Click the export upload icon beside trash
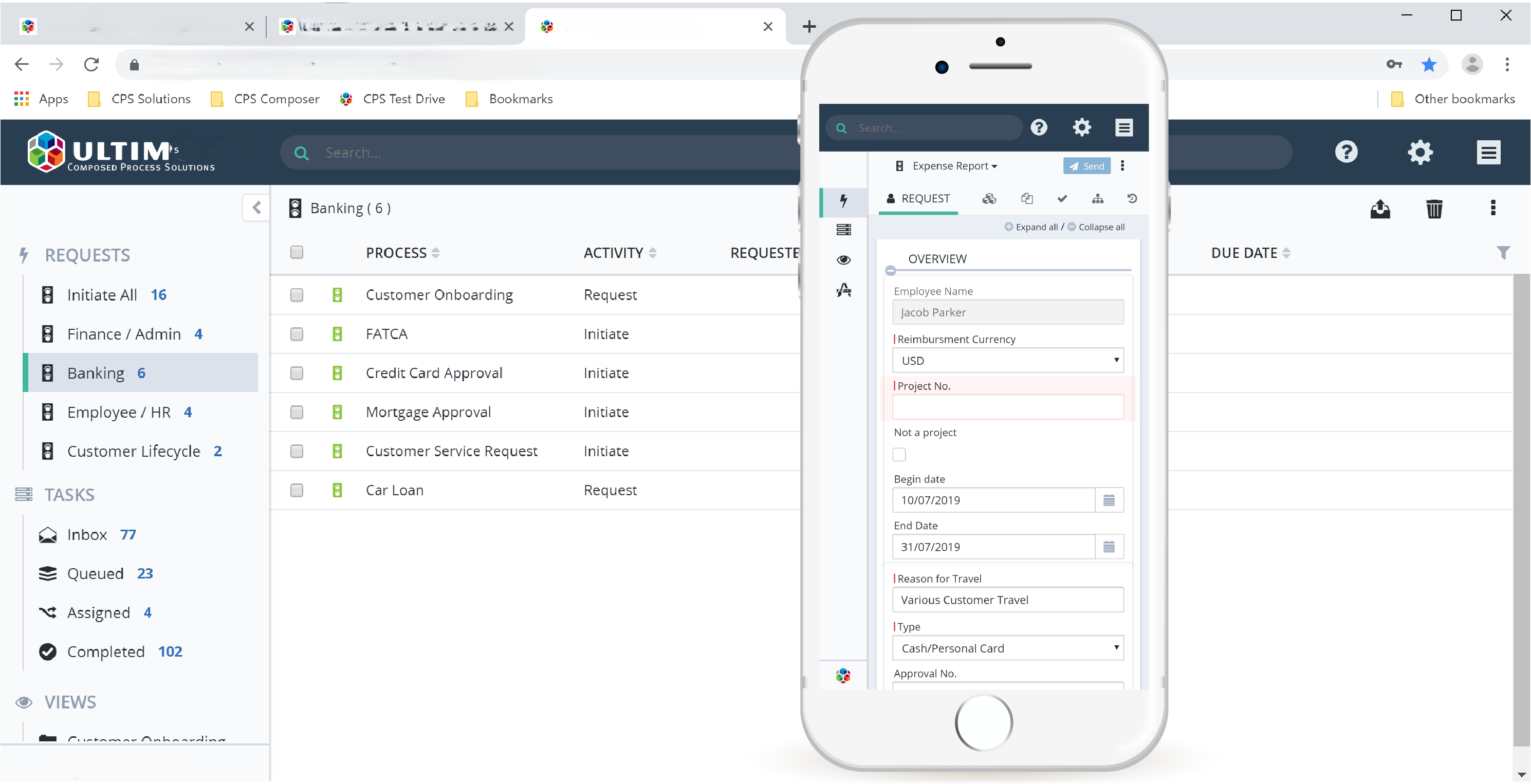 pos(1379,209)
